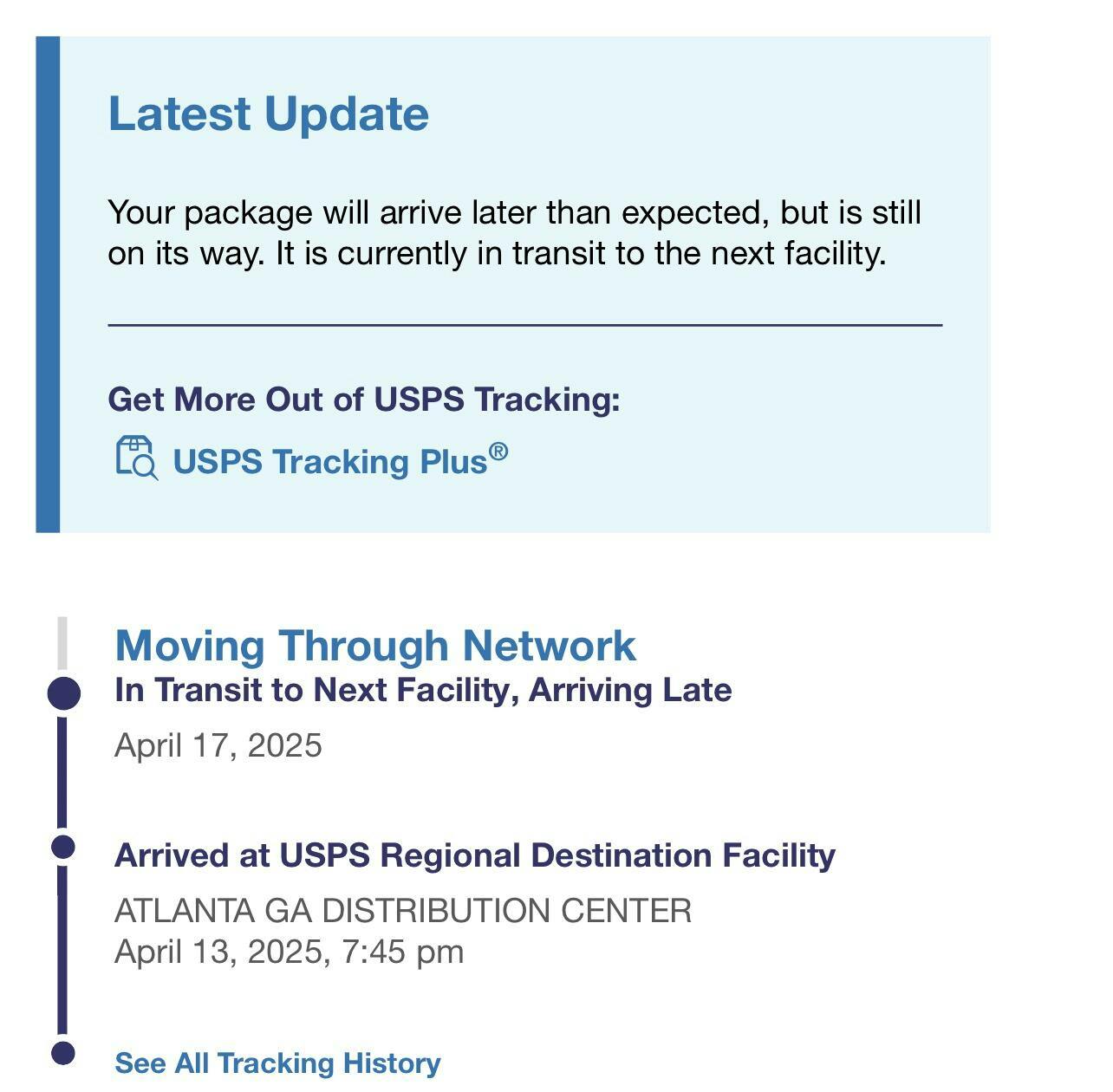Click the Latest Update heading
The width and height of the screenshot is (1113, 1092).
coord(268,114)
